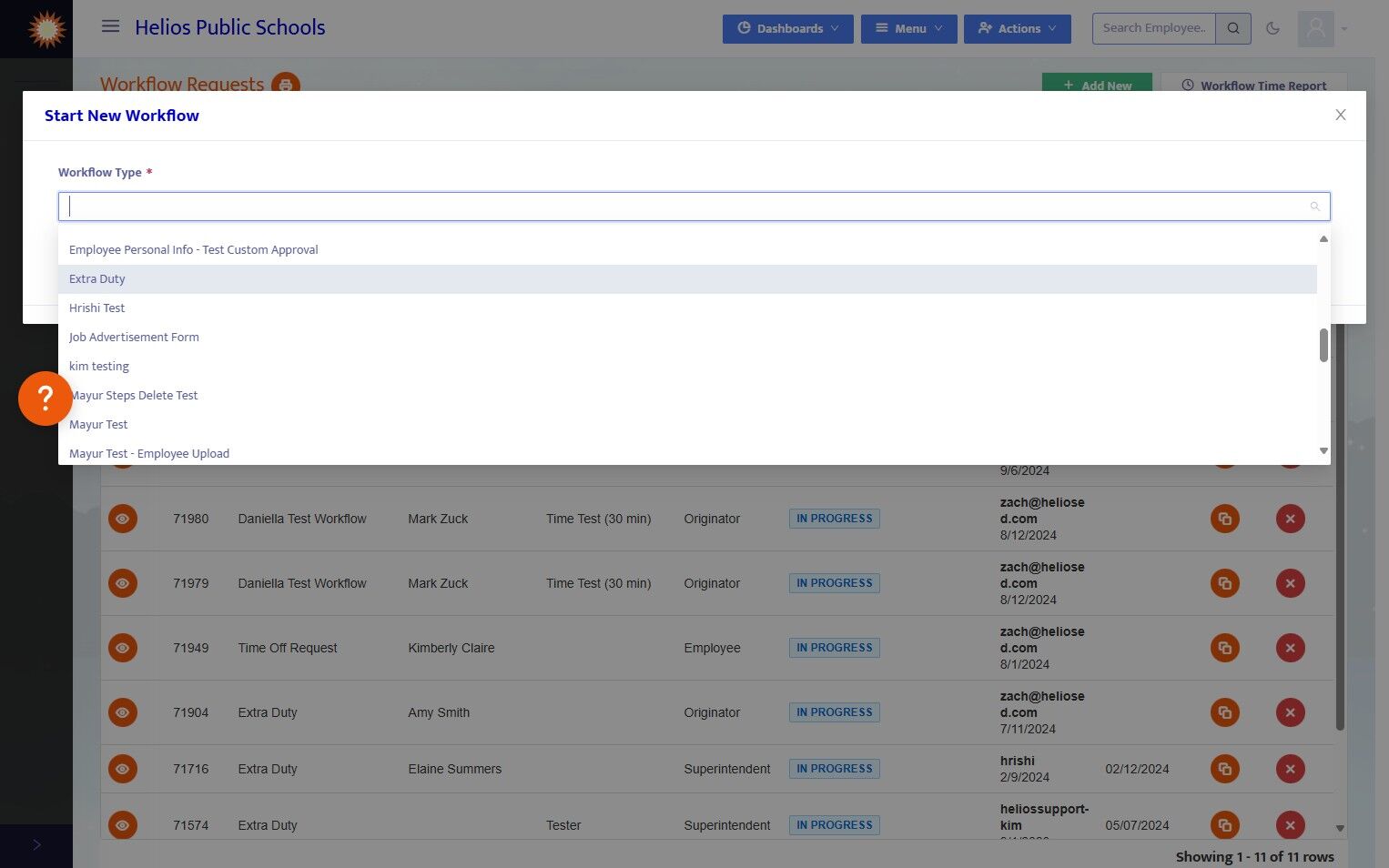This screenshot has height=868, width=1389.
Task: Toggle dark mode moon icon
Action: pyautogui.click(x=1273, y=28)
